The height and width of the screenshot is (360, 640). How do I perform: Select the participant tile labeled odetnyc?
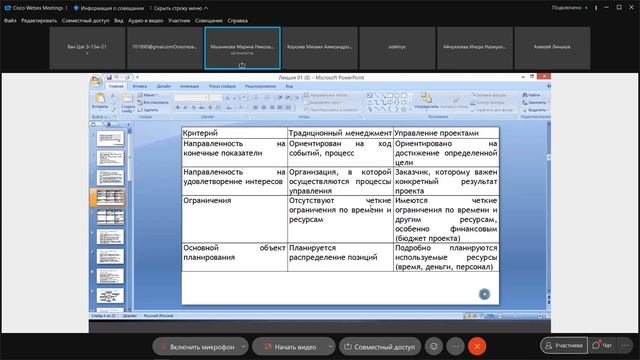point(397,48)
